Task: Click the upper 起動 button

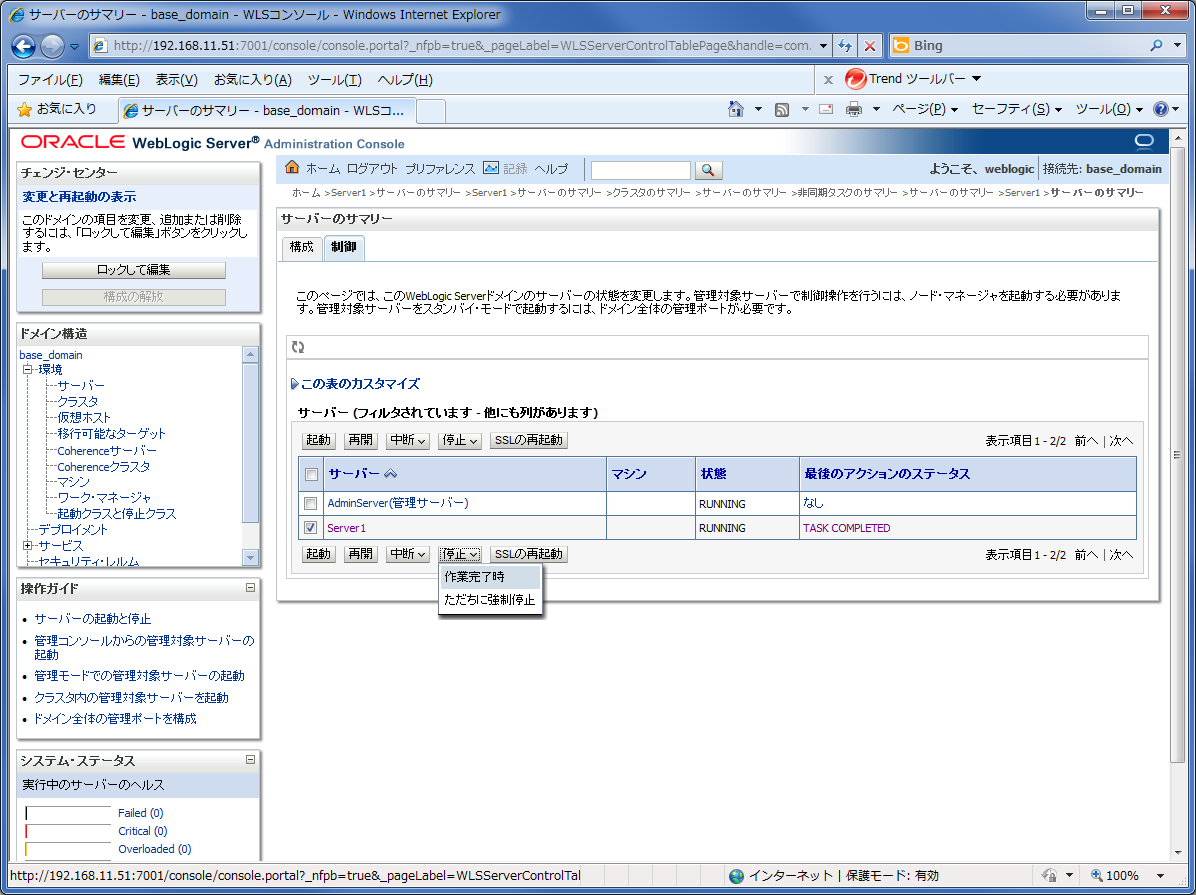Action: [x=318, y=440]
